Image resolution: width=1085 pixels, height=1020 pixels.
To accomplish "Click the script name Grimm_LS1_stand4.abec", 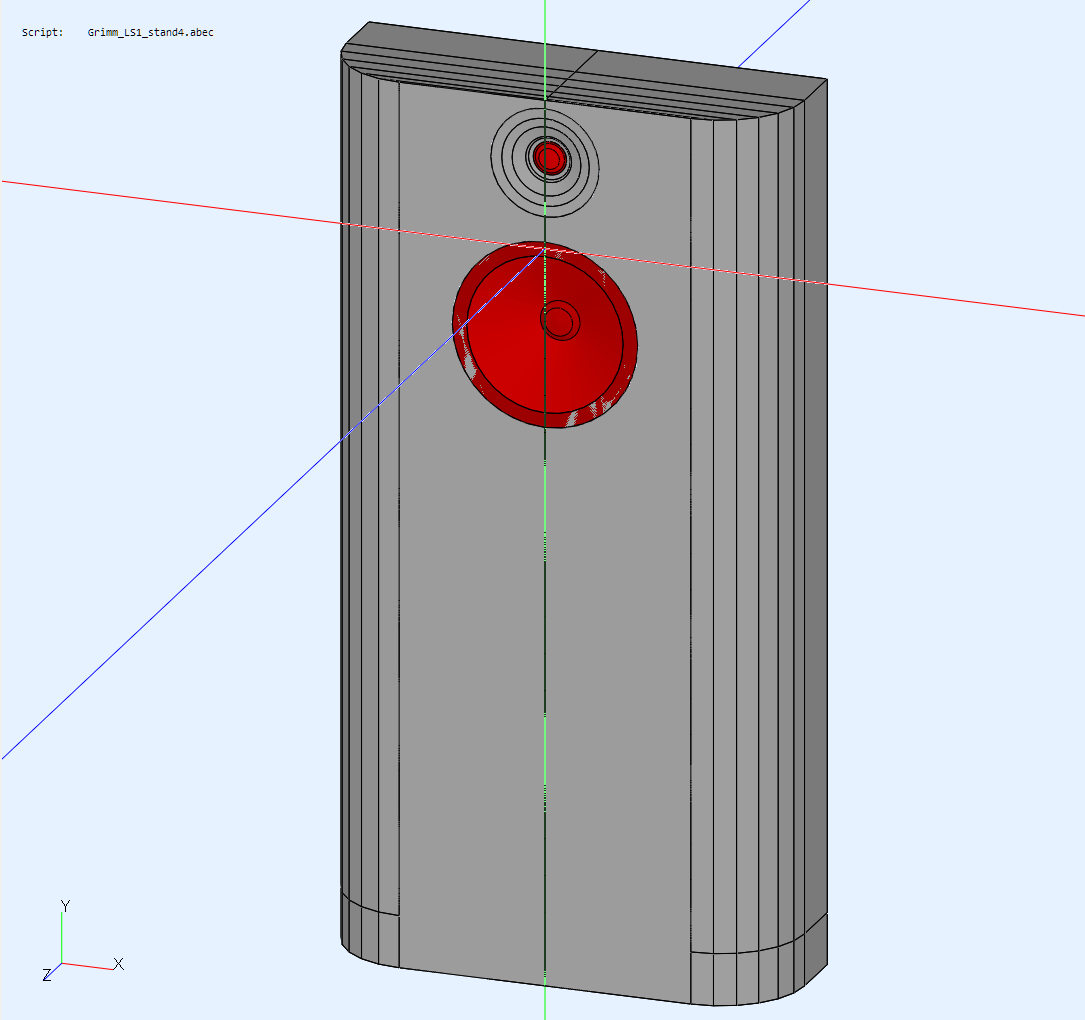I will tap(150, 32).
